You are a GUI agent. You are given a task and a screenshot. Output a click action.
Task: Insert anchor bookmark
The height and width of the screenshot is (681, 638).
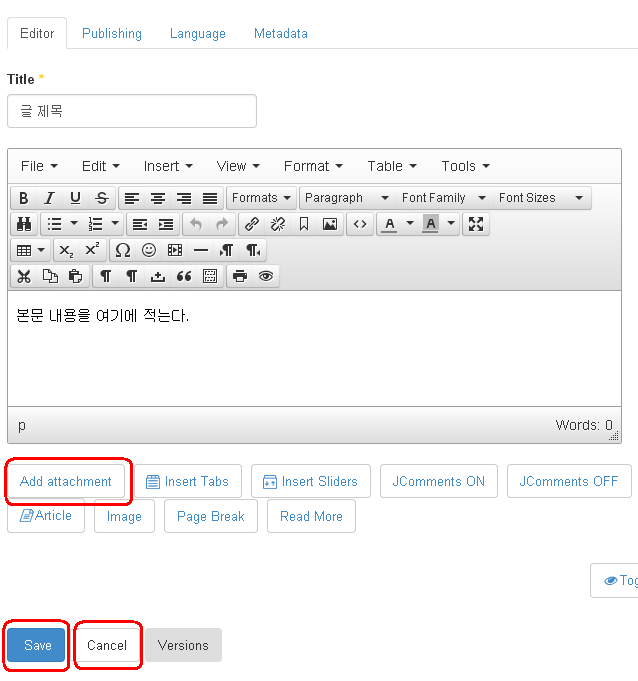pyautogui.click(x=304, y=224)
